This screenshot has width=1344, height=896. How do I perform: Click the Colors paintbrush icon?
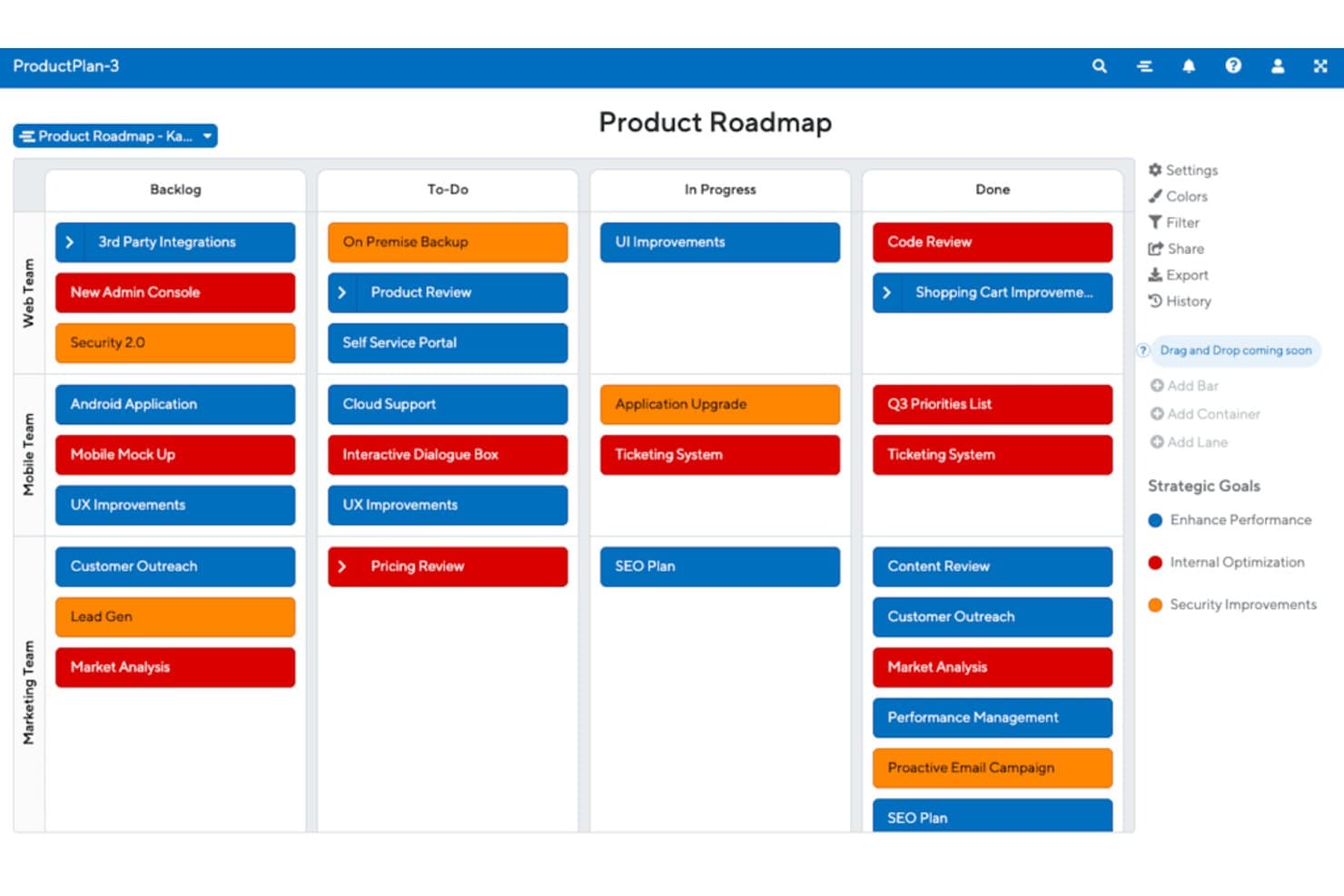[1155, 196]
